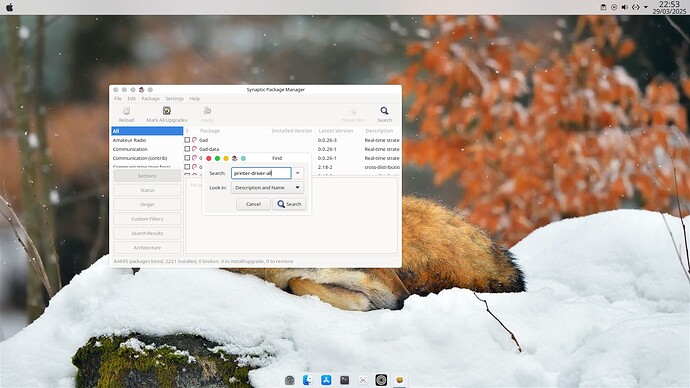690x388 pixels.
Task: Open the Package menu
Action: click(150, 99)
